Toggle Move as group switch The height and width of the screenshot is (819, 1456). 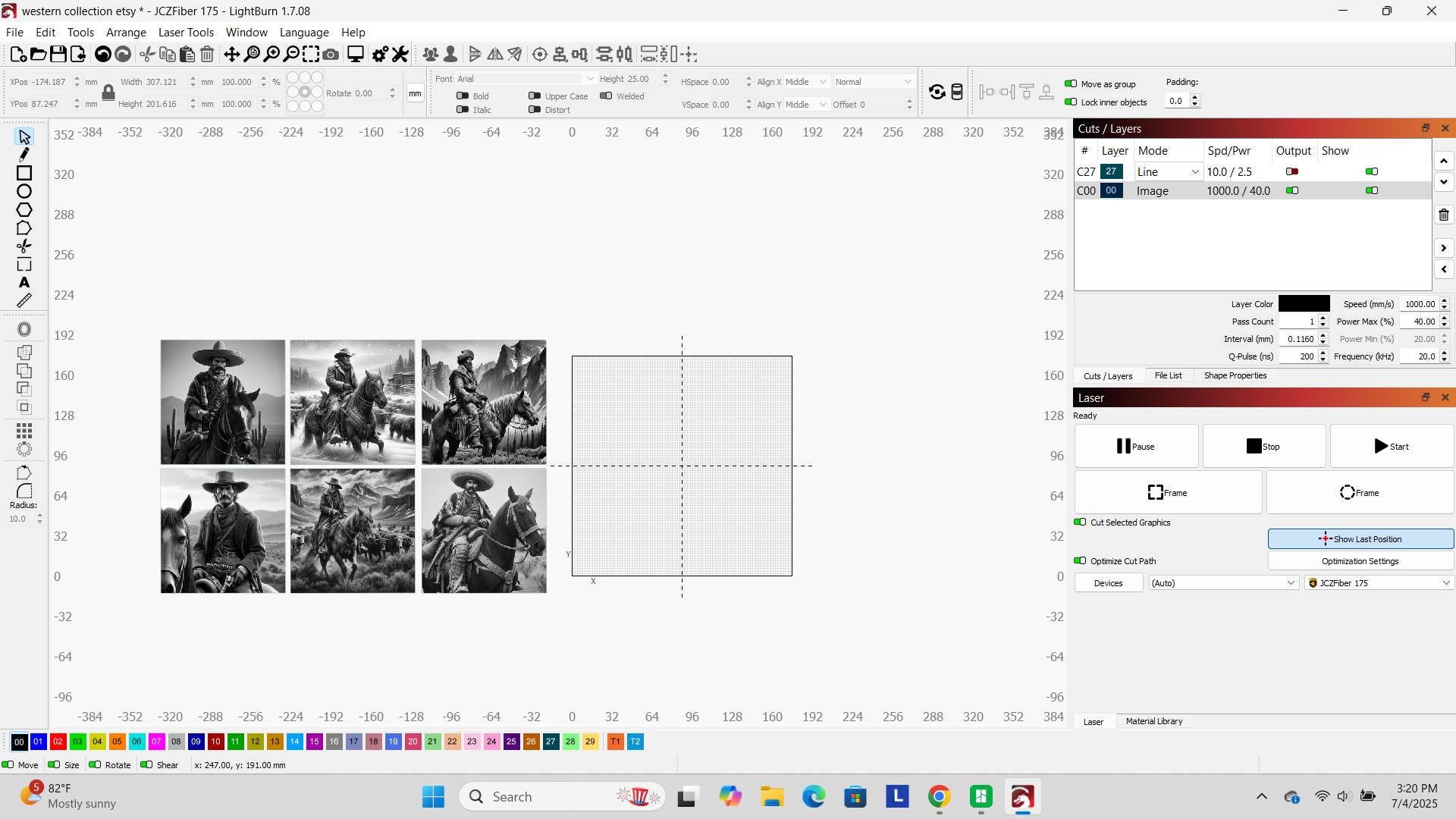[1071, 83]
